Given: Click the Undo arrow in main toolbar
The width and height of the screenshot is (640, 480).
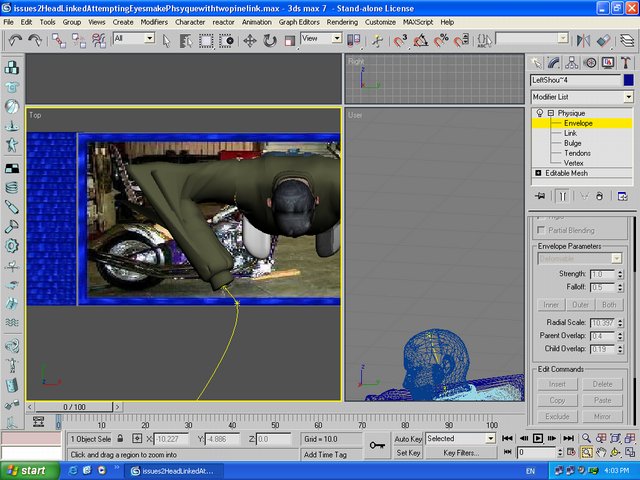Looking at the screenshot, I should point(13,40).
